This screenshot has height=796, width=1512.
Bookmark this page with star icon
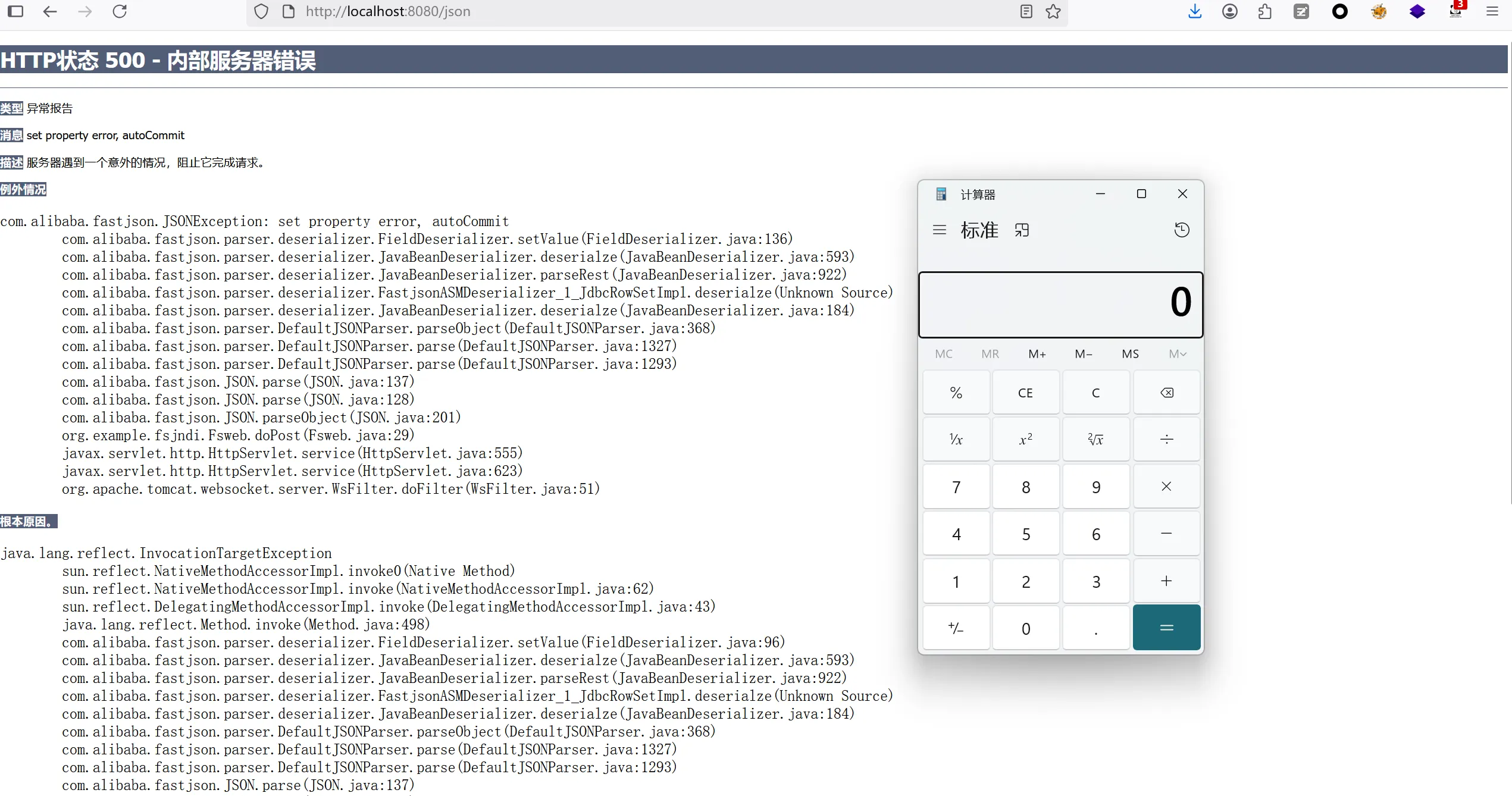(1053, 12)
